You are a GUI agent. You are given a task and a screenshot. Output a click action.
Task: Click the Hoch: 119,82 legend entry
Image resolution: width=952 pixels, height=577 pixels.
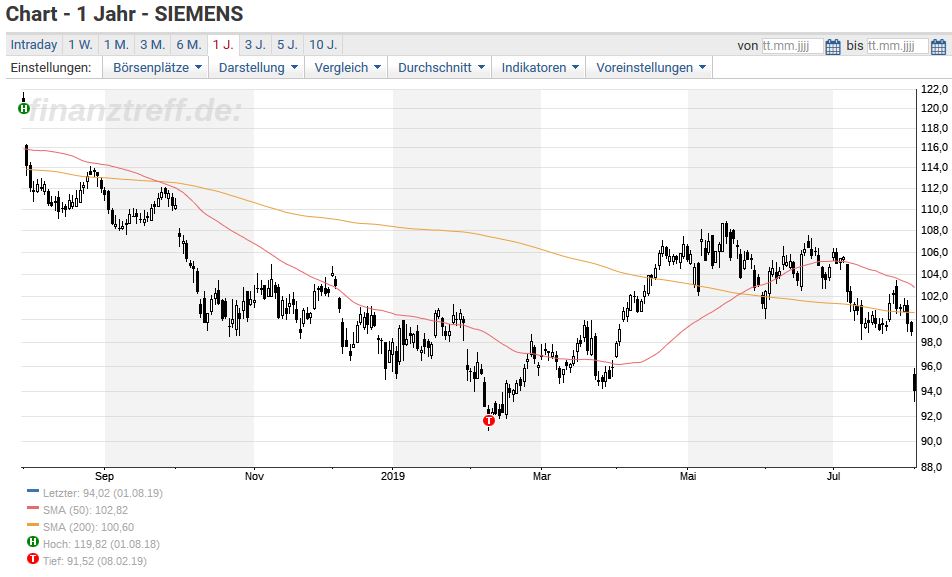(101, 544)
